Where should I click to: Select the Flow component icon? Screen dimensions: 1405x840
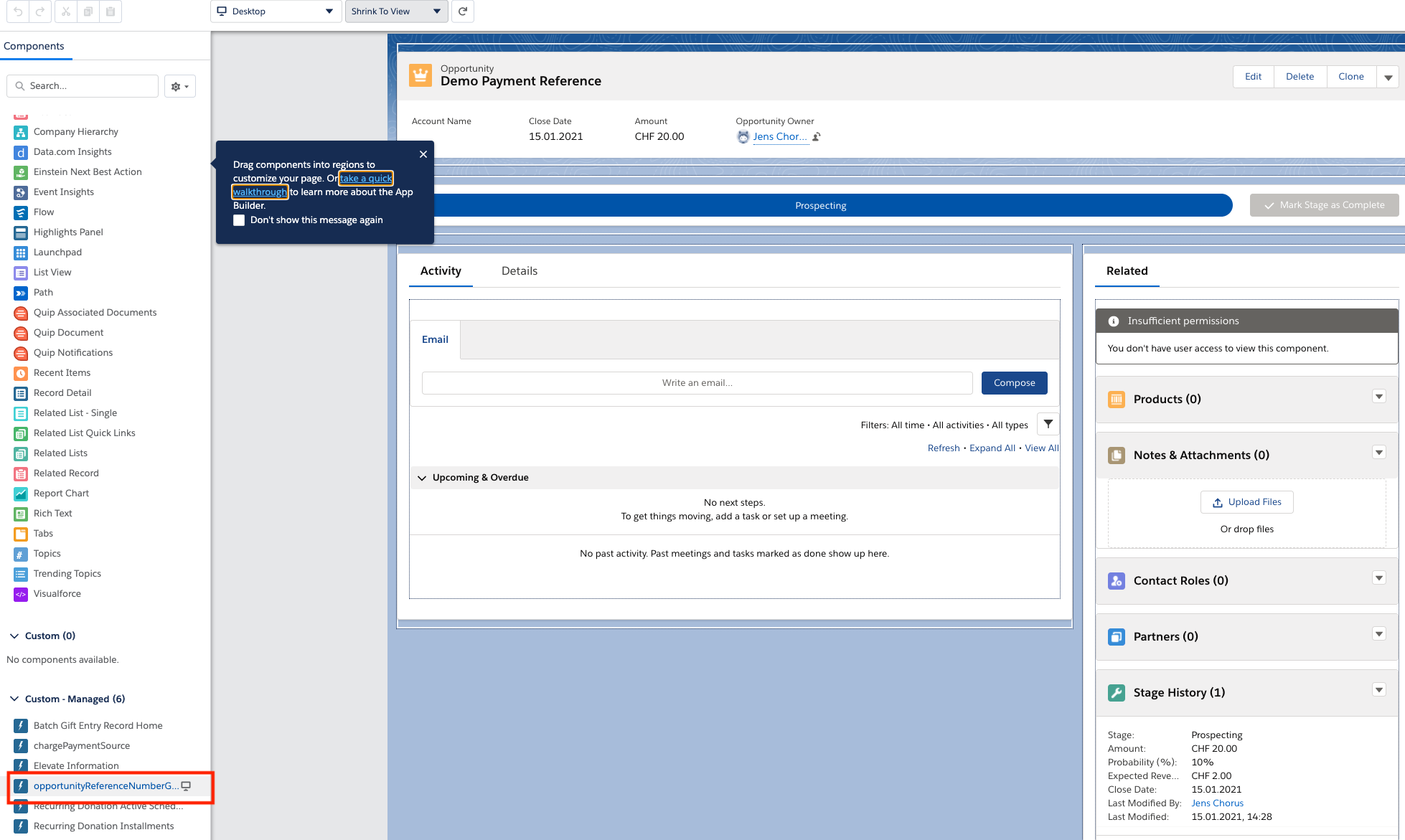[21, 212]
